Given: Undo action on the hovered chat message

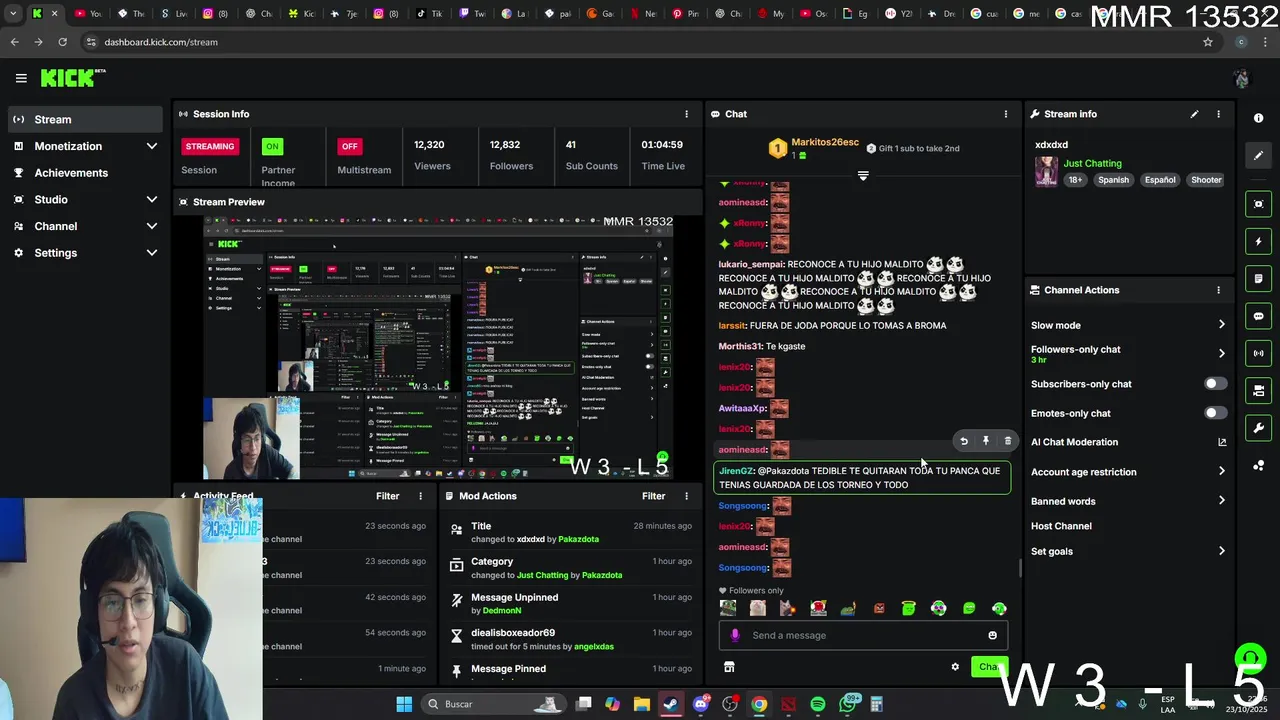Looking at the screenshot, I should point(964,441).
